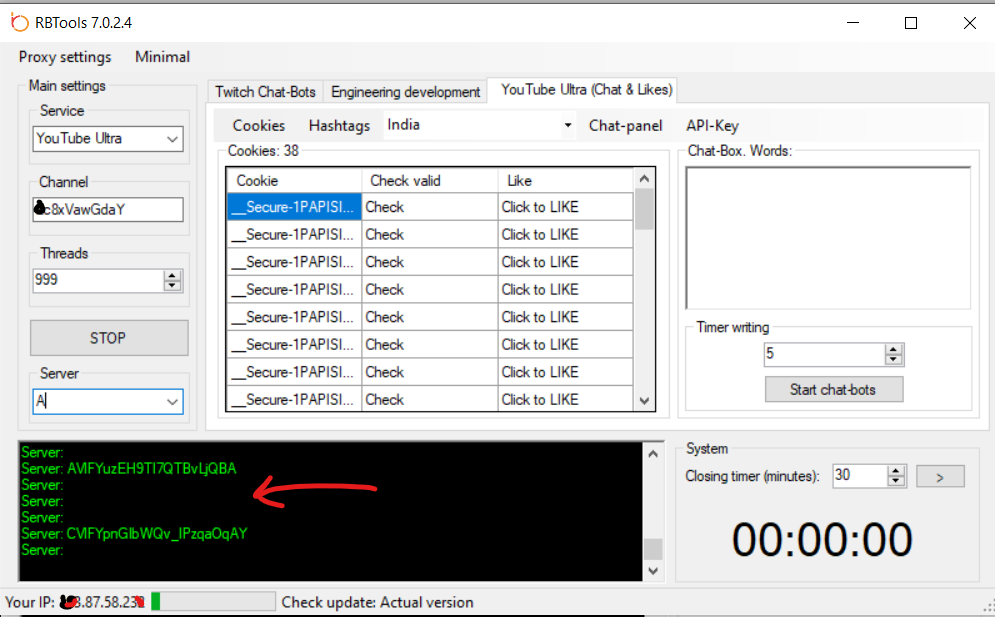995x617 pixels.
Task: Click Check in the first cookie row
Action: coord(385,207)
